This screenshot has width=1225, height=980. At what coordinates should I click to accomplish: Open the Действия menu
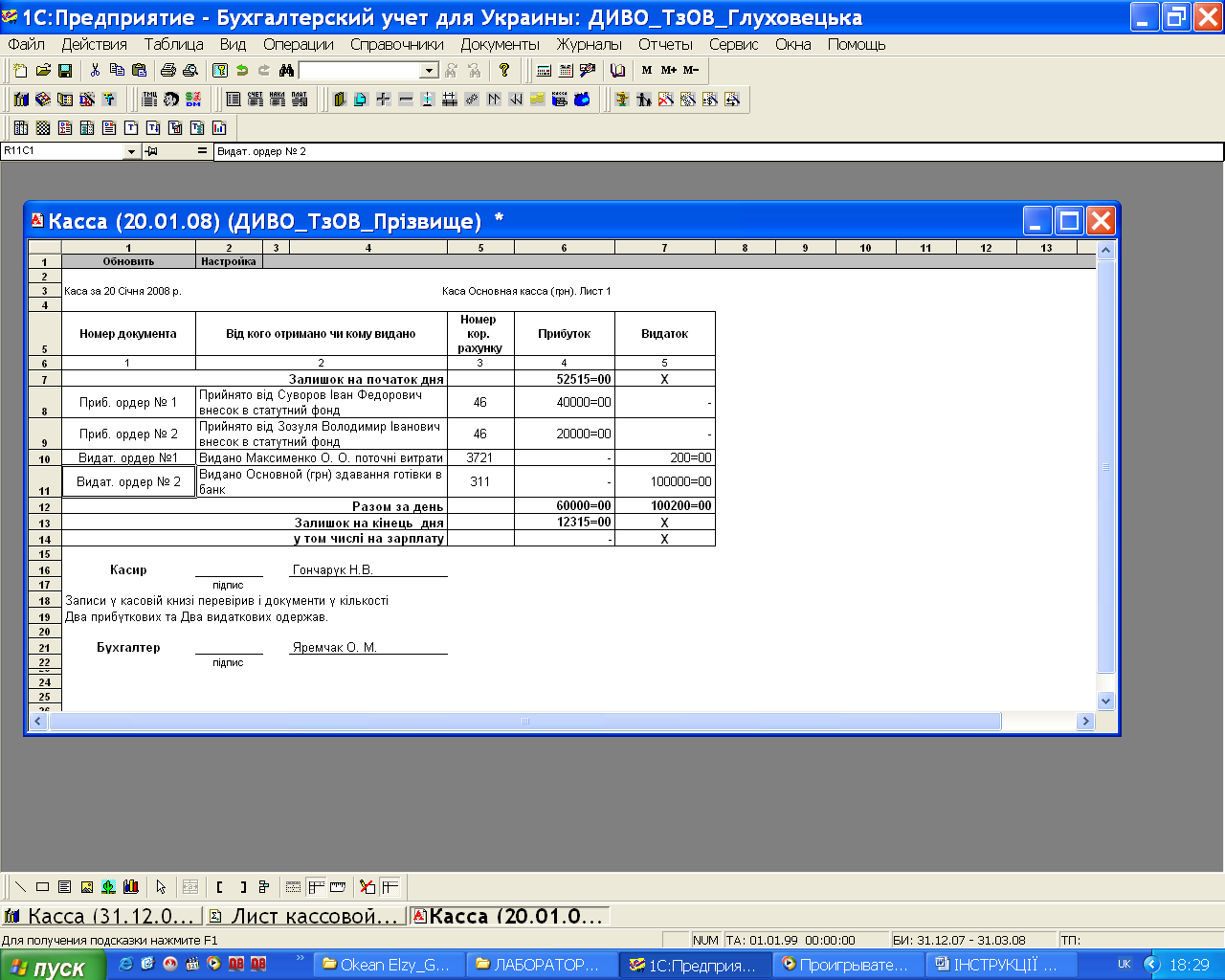pyautogui.click(x=95, y=44)
